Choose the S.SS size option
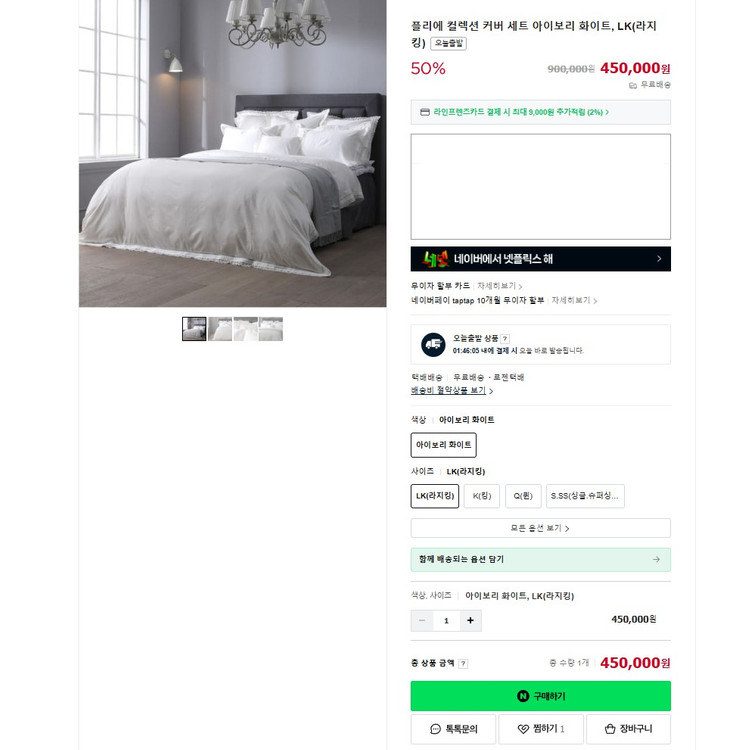 (585, 496)
